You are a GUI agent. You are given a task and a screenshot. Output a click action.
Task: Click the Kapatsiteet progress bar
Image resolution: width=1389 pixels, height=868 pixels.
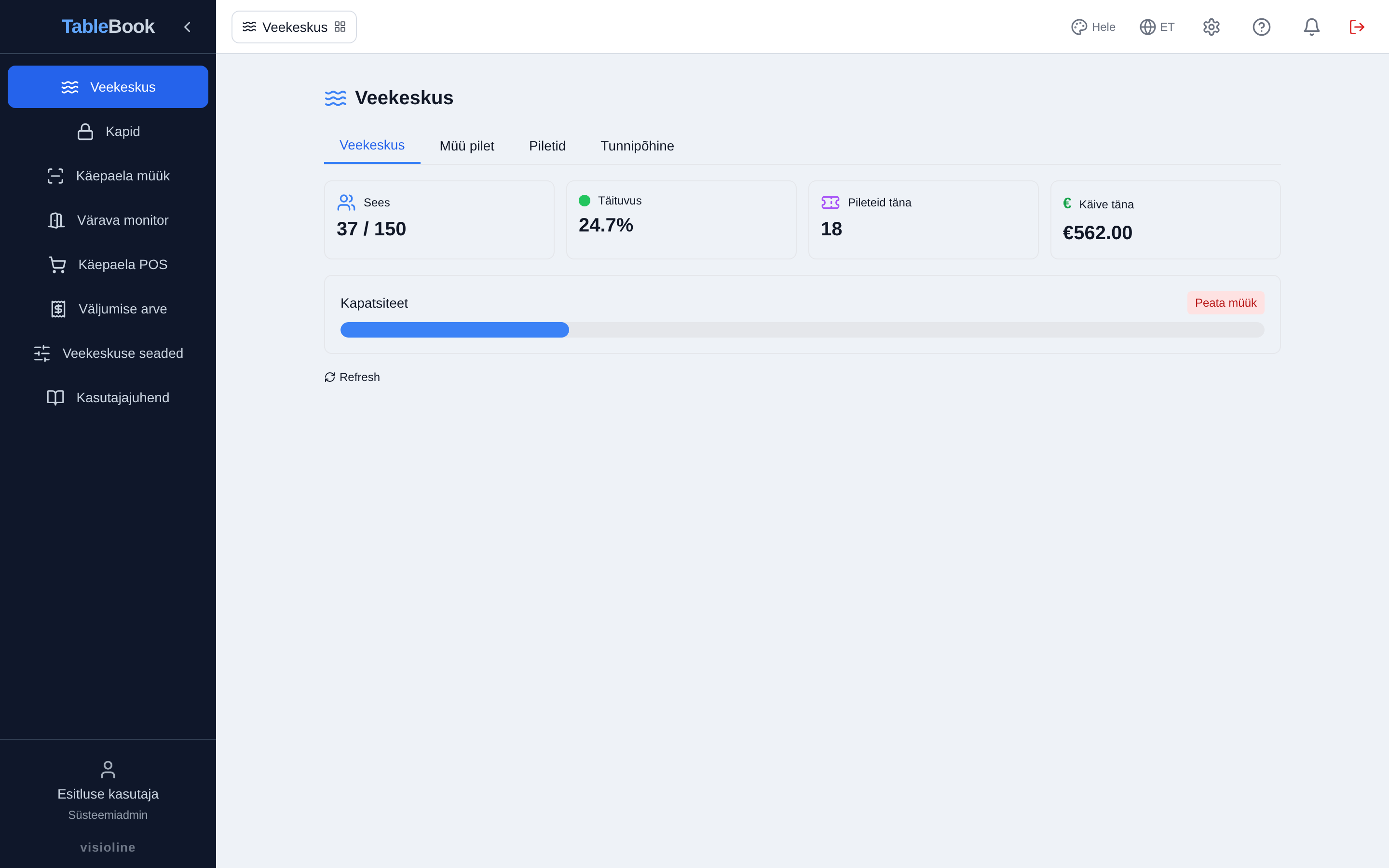pyautogui.click(x=802, y=329)
